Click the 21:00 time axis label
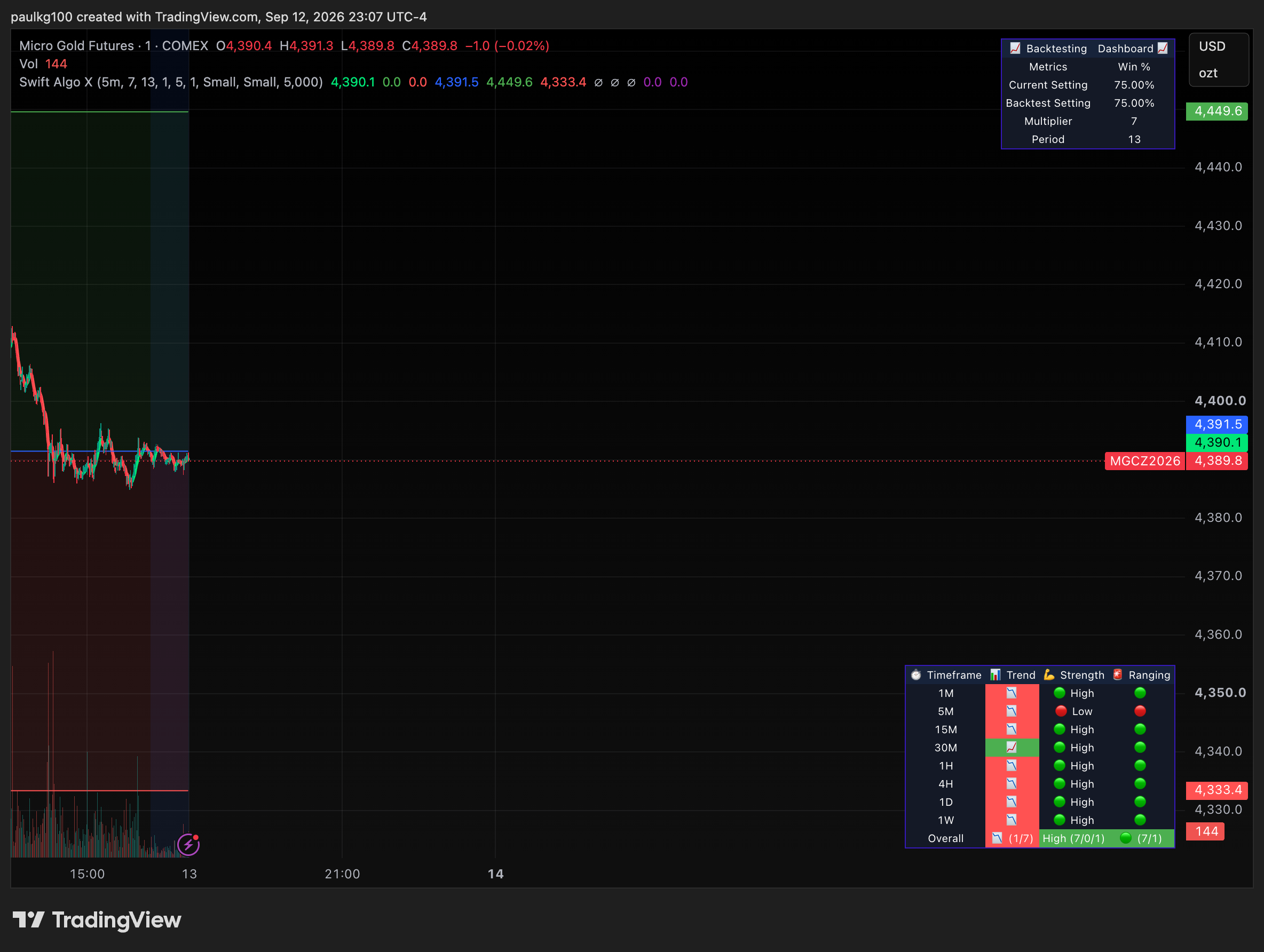The height and width of the screenshot is (952, 1264). pyautogui.click(x=342, y=874)
